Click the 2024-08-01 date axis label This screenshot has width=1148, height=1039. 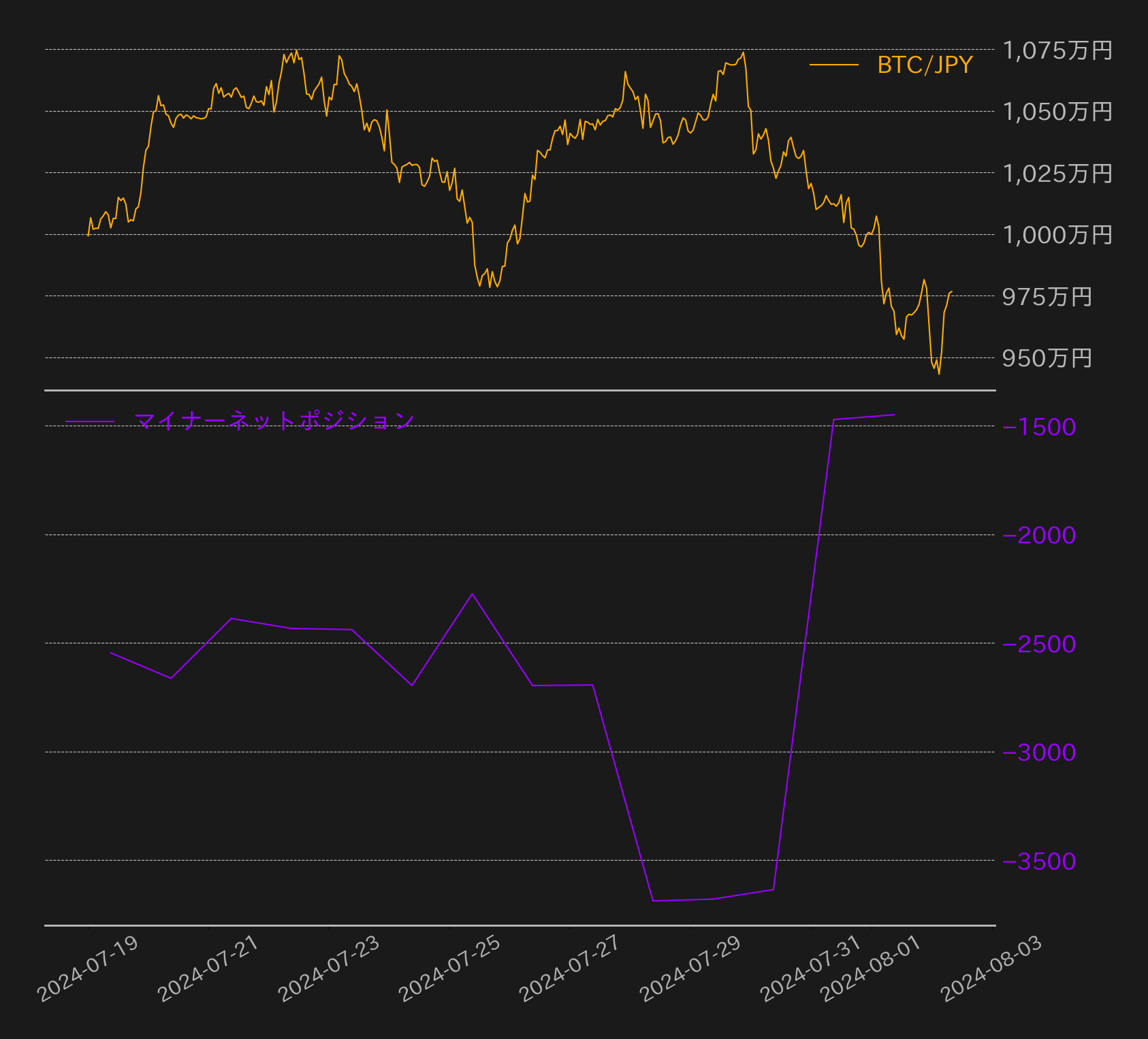pos(871,969)
